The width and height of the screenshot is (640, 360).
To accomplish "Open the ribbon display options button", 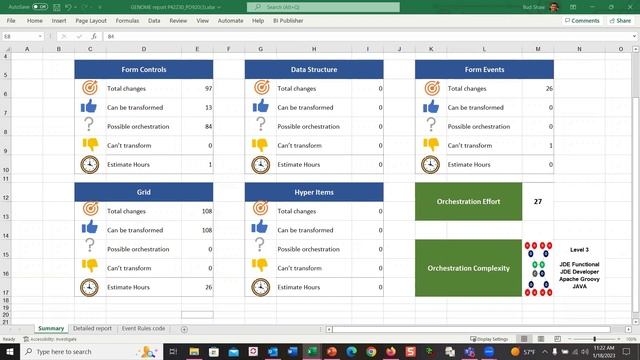I will click(x=573, y=7).
